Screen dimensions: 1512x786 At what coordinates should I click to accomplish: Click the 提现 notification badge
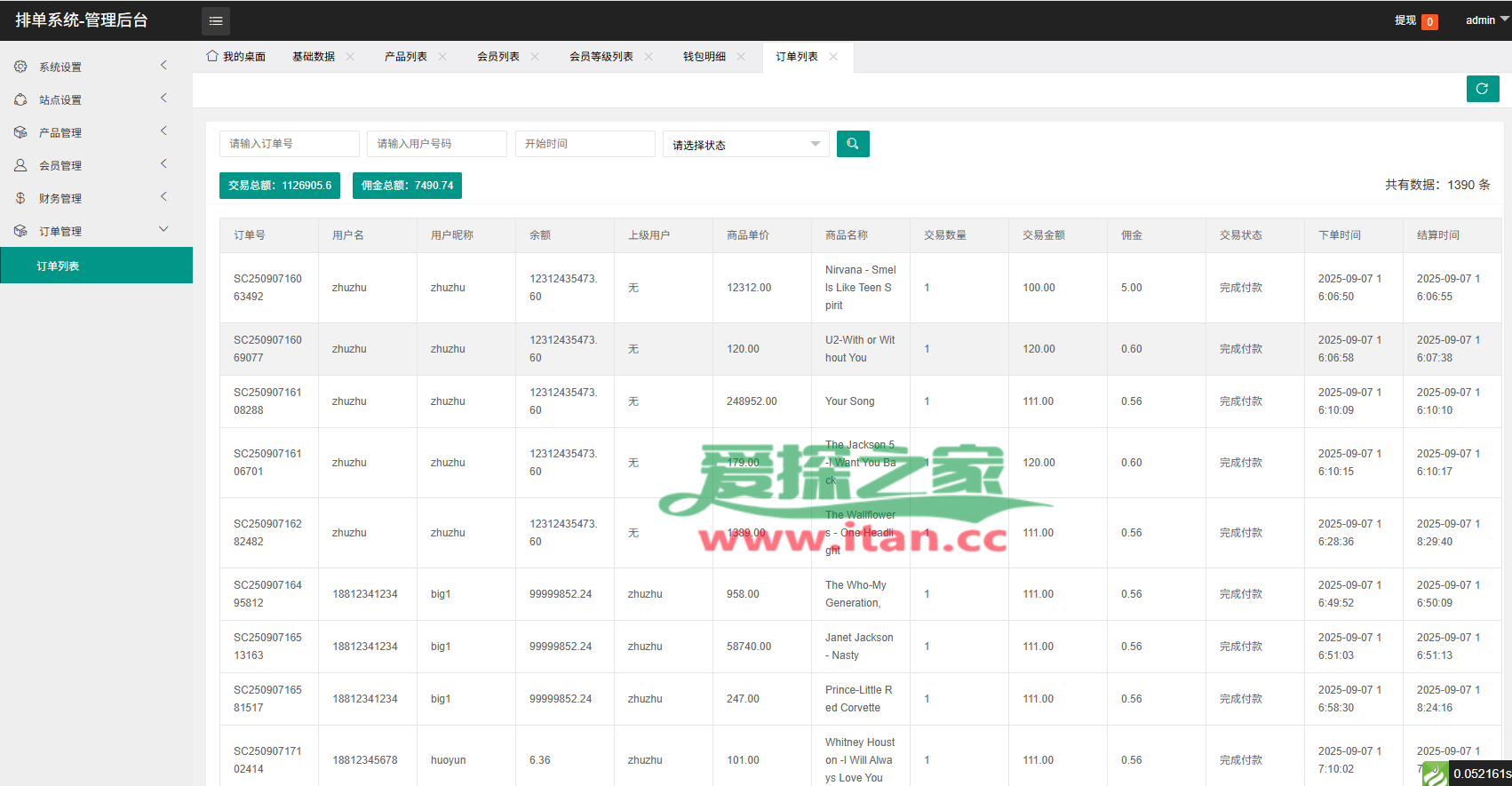1429,21
